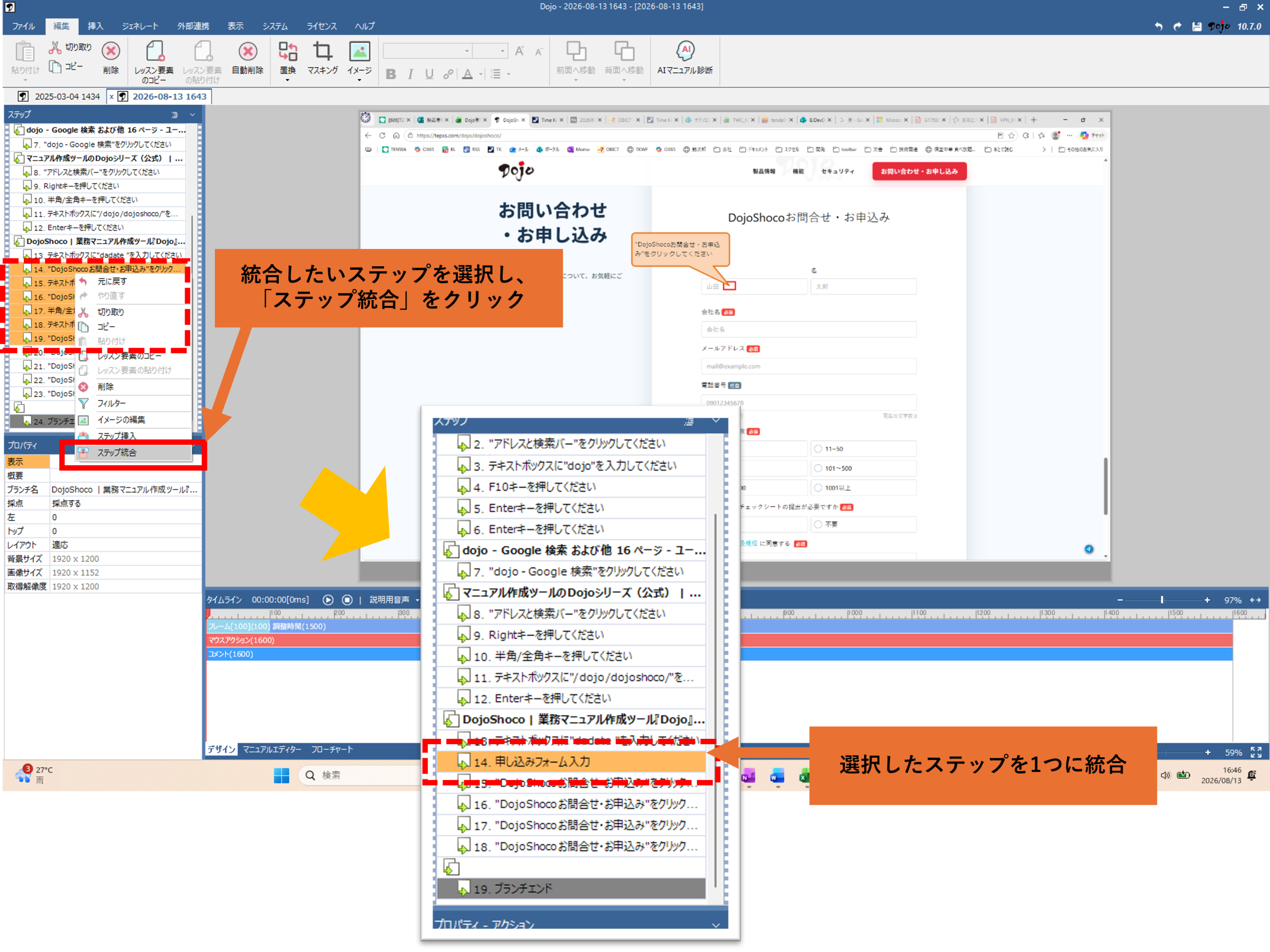Image resolution: width=1270 pixels, height=952 pixels.
Task: Open the 説明用音声 dropdown in timeline
Action: tap(418, 599)
